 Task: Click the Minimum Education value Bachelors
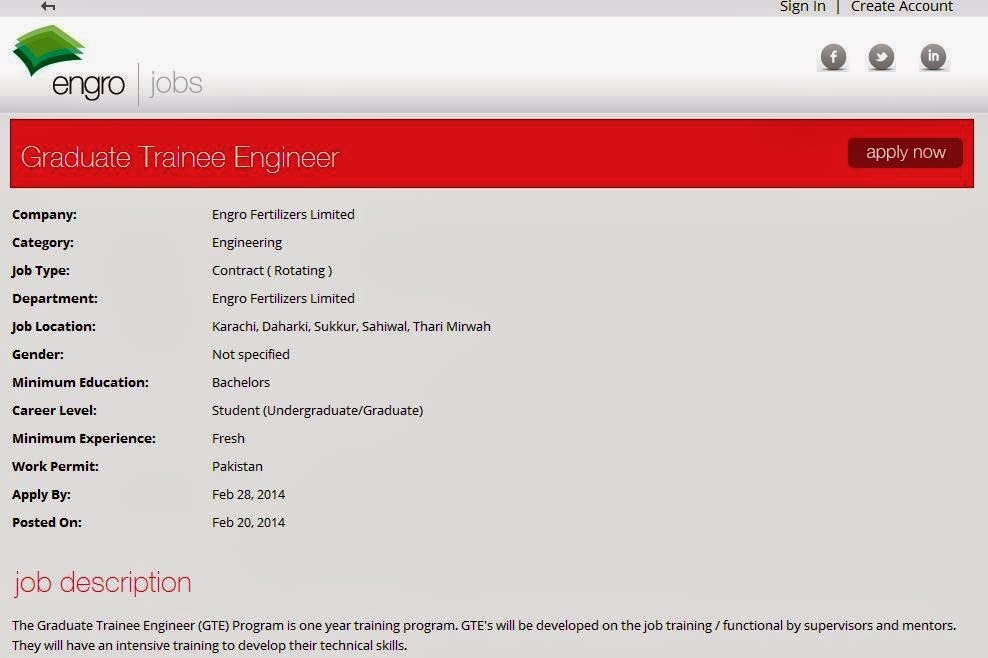[x=240, y=382]
